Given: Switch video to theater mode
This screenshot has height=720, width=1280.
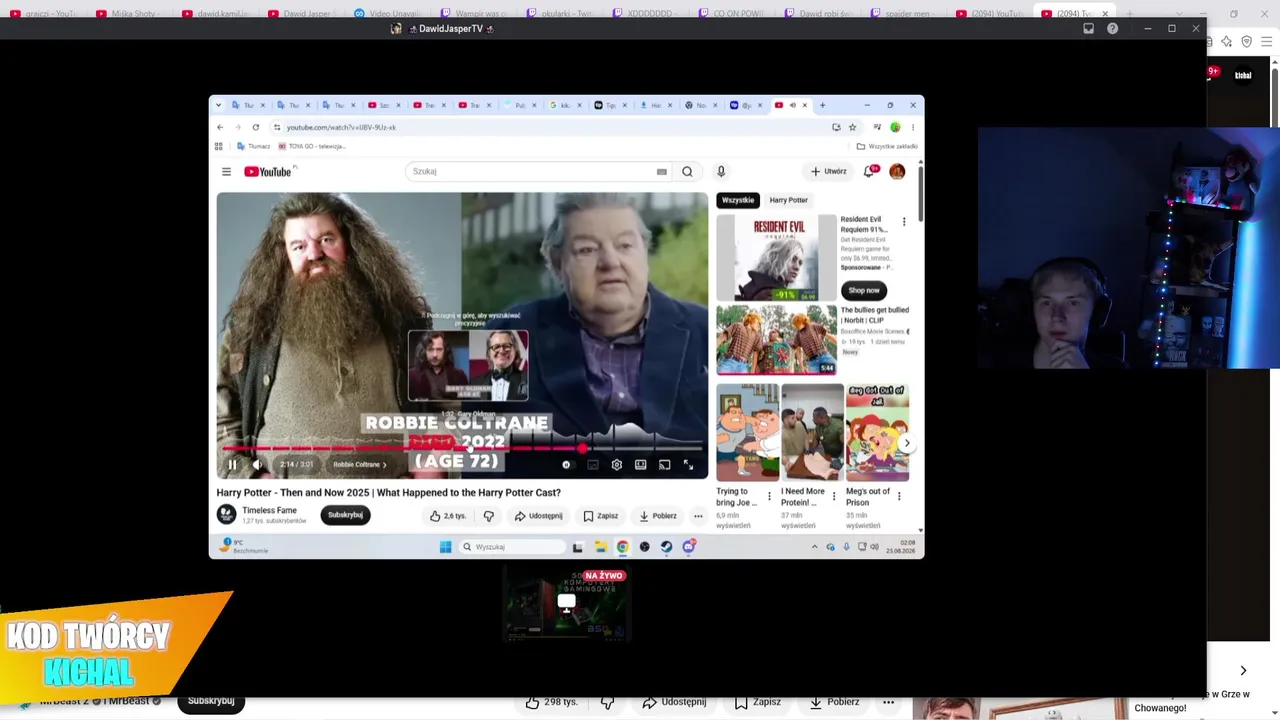Looking at the screenshot, I should coord(641,465).
